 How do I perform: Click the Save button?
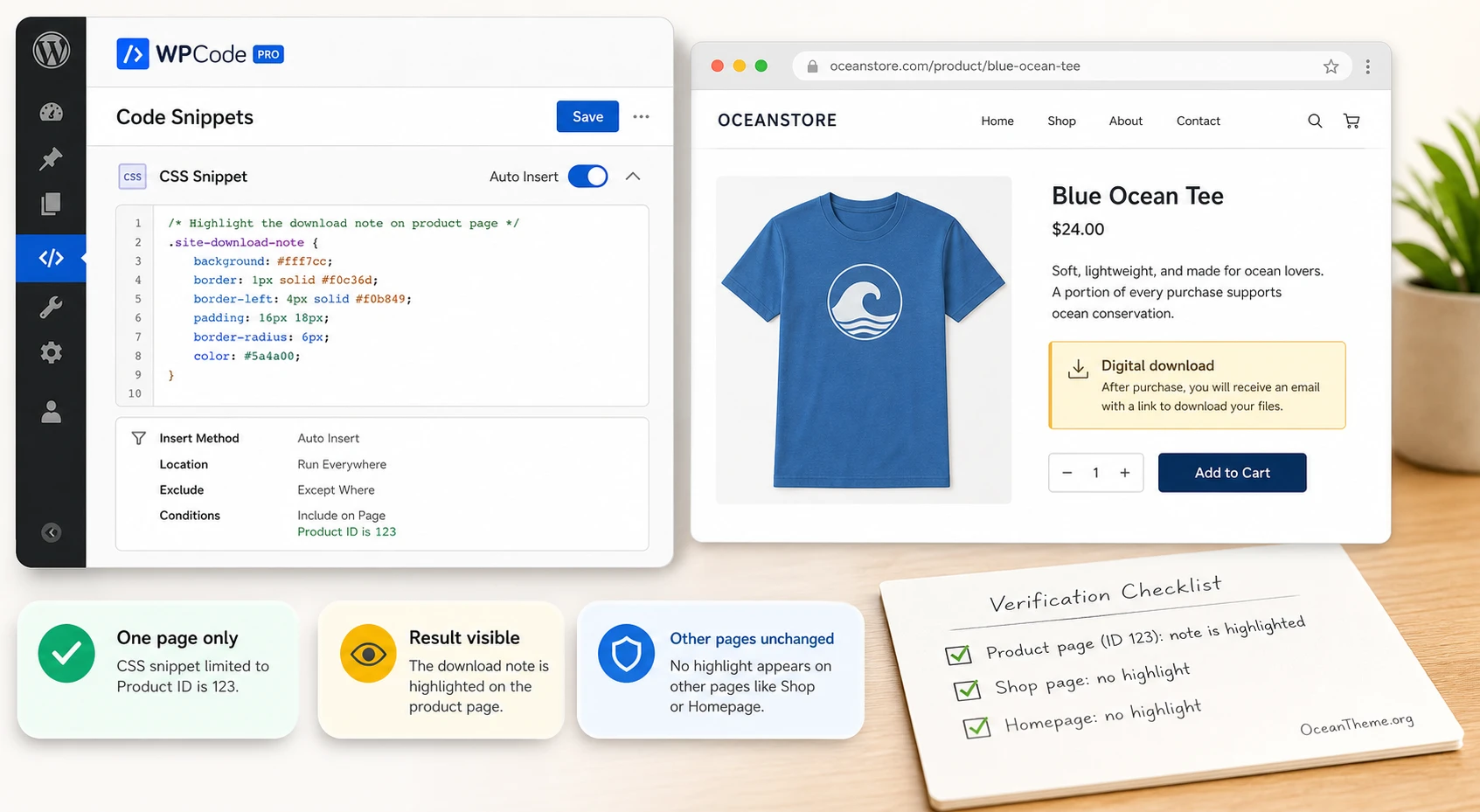587,116
